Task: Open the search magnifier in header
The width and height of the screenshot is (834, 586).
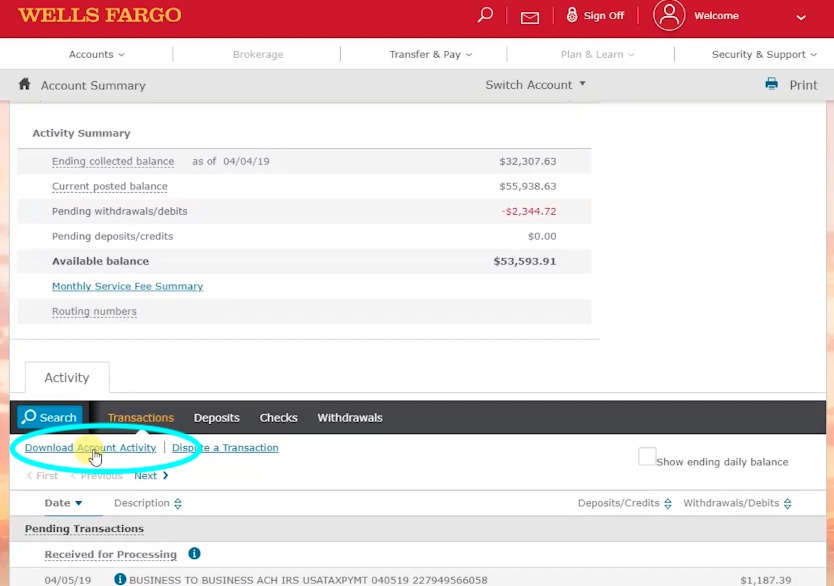Action: 485,15
